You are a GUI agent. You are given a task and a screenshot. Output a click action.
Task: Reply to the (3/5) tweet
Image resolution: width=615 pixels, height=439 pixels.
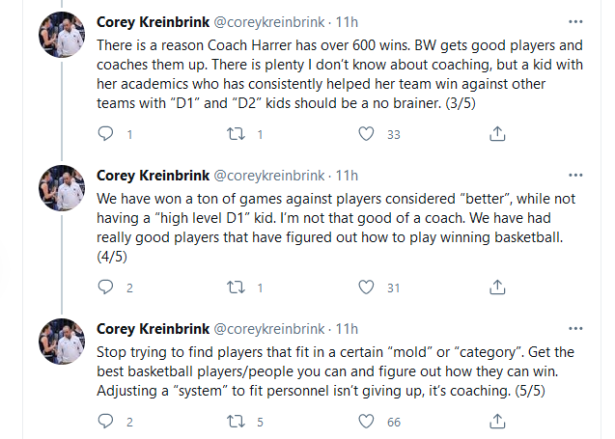pos(108,134)
